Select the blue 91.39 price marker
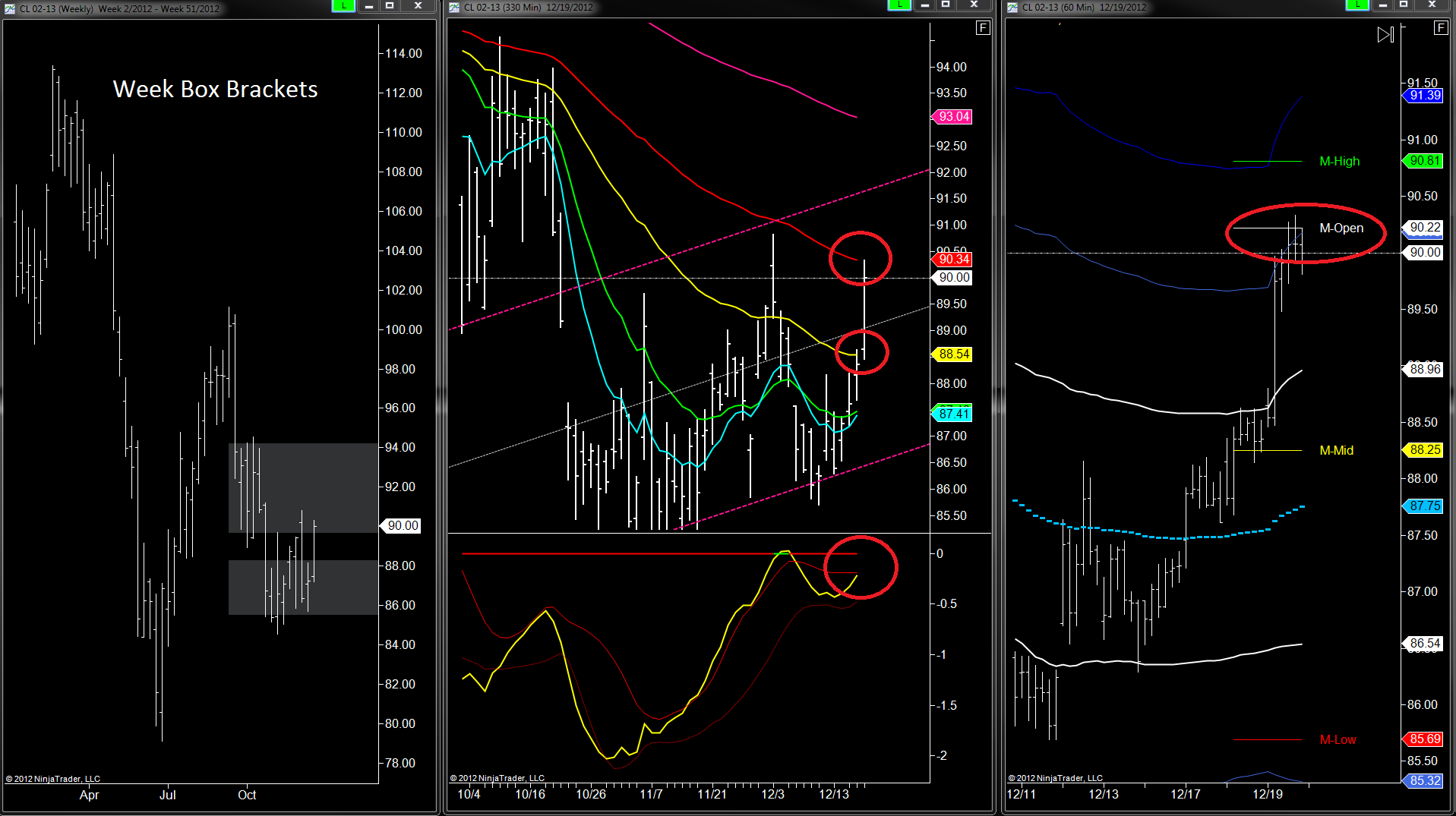The height and width of the screenshot is (816, 1456). tap(1423, 96)
